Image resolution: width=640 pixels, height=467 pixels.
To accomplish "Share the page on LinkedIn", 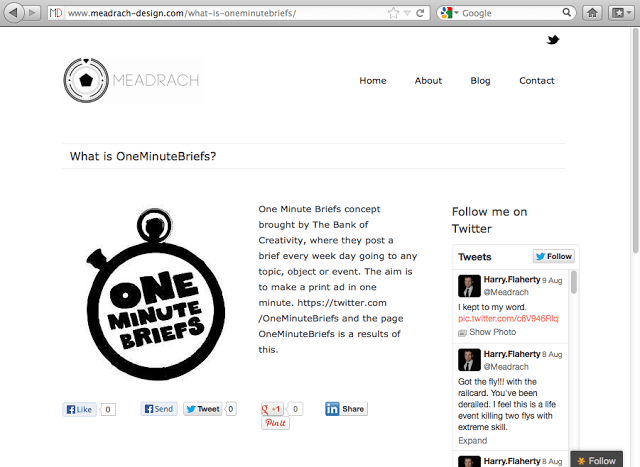I will (x=345, y=409).
